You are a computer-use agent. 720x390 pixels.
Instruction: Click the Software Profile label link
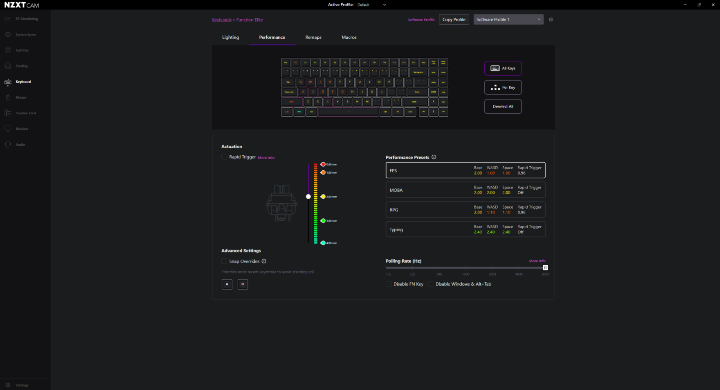click(421, 20)
